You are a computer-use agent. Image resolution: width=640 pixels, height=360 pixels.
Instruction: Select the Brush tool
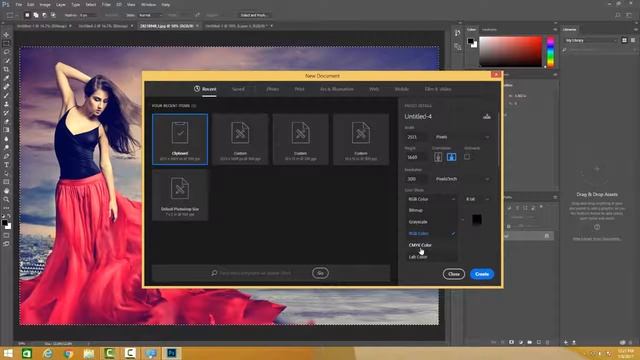click(6, 96)
